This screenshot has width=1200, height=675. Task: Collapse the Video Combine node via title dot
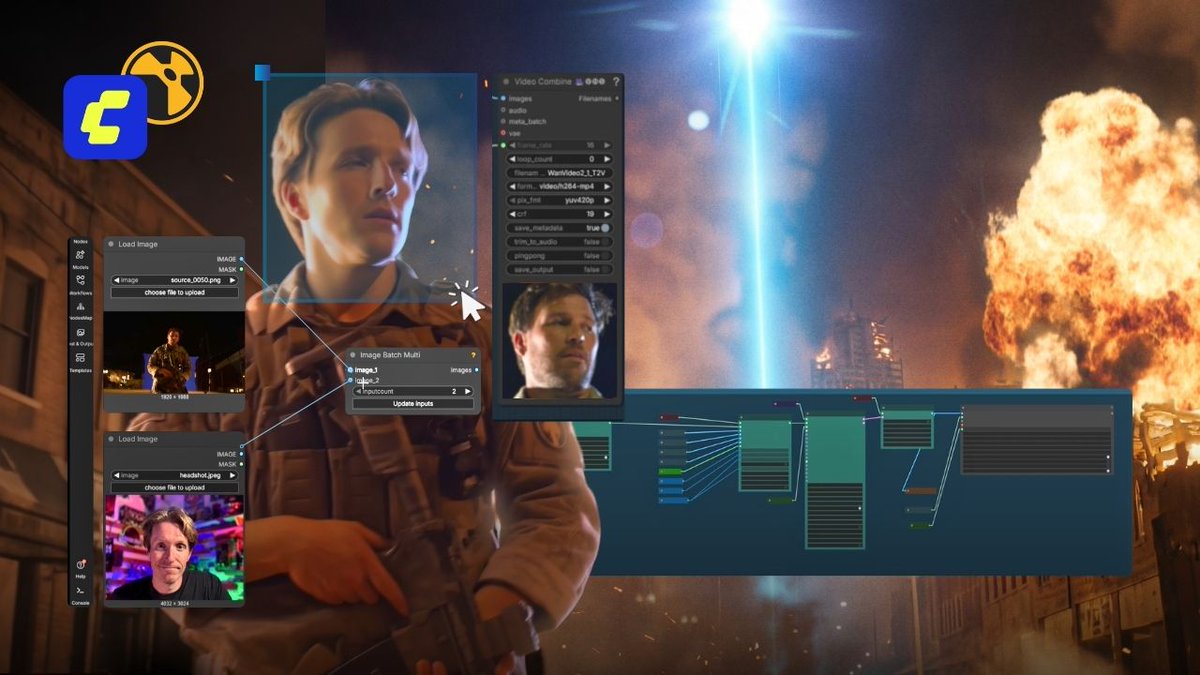click(x=506, y=82)
